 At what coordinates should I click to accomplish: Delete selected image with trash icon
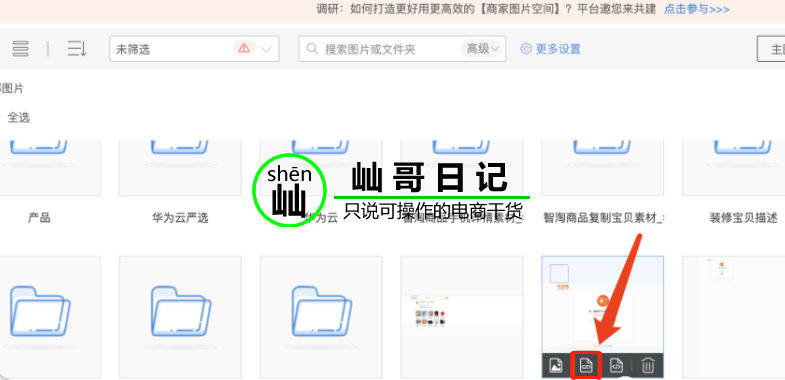click(648, 366)
